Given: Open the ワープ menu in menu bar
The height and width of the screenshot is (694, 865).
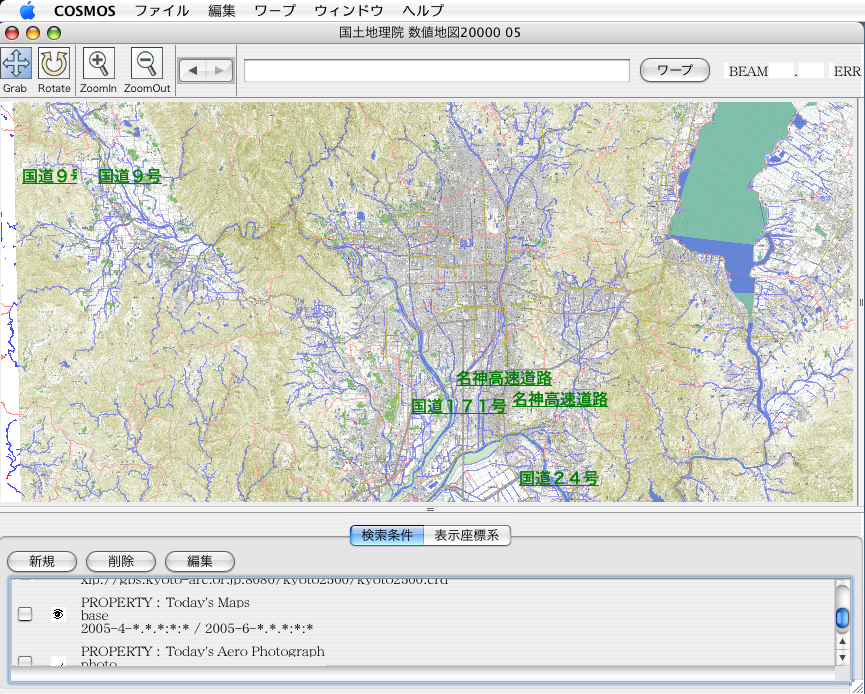Looking at the screenshot, I should click(275, 11).
